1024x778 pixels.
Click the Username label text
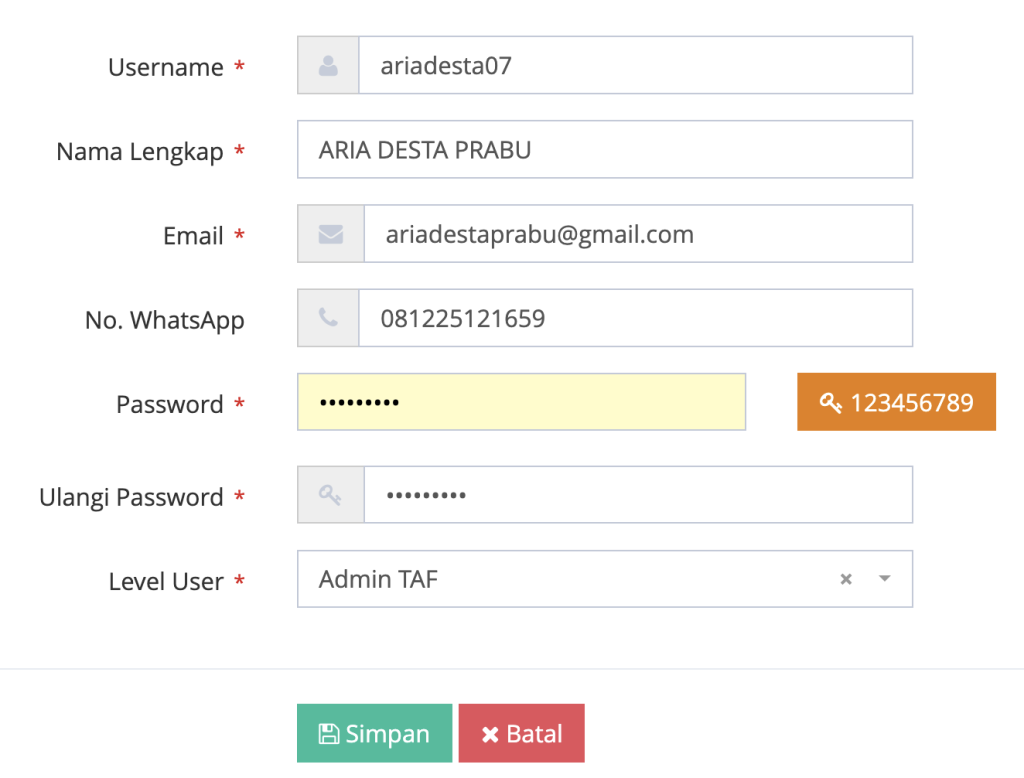[166, 67]
